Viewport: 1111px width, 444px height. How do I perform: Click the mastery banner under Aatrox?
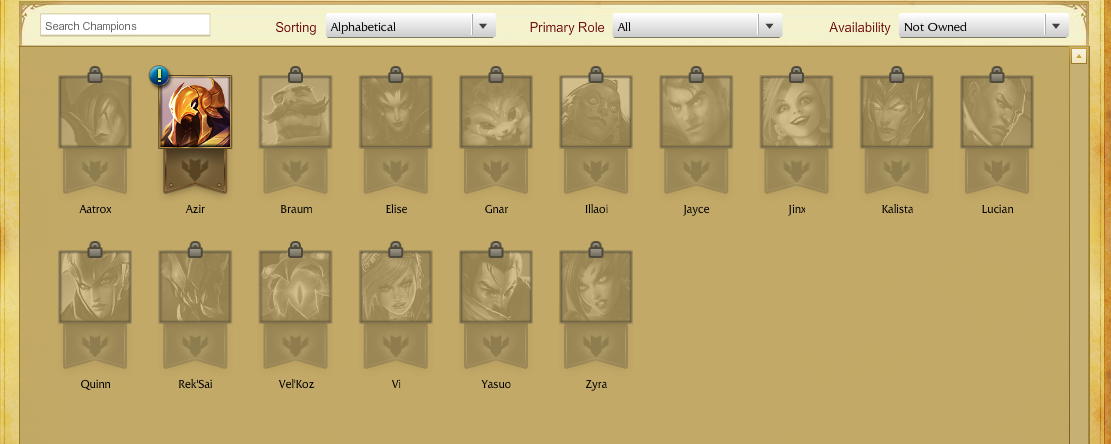(x=95, y=171)
